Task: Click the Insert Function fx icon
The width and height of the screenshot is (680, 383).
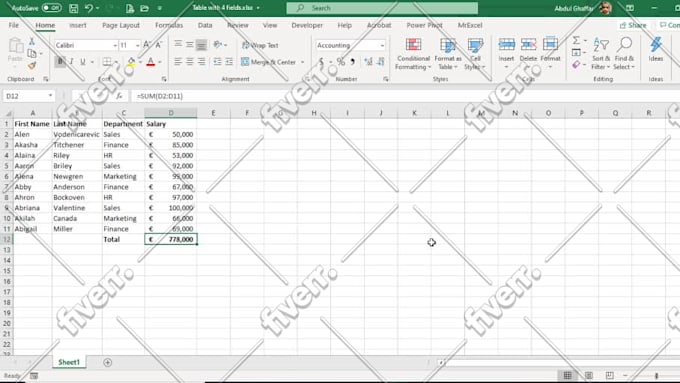Action: tap(119, 96)
